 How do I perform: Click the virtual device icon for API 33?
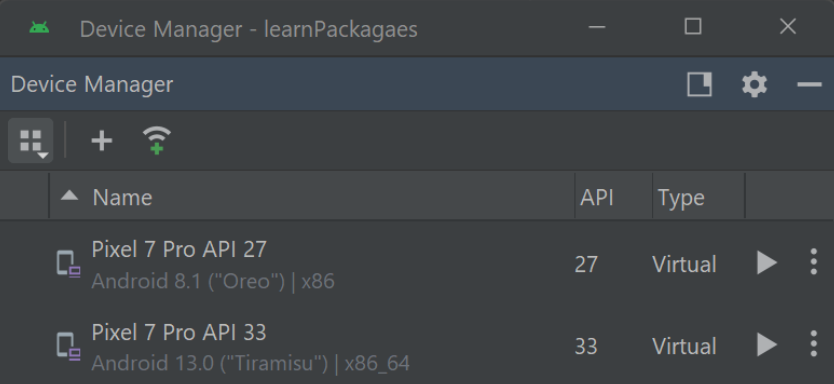(x=69, y=346)
